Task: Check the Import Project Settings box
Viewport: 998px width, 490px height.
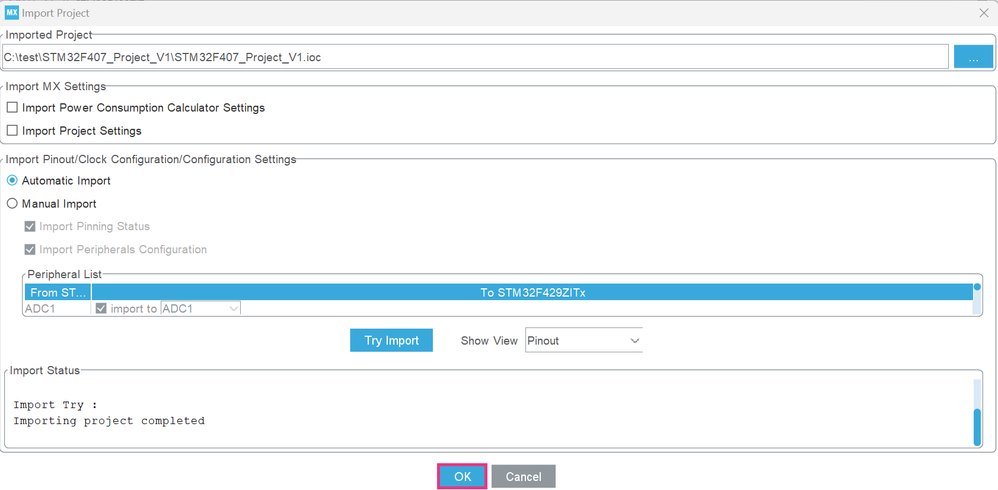Action: [11, 130]
